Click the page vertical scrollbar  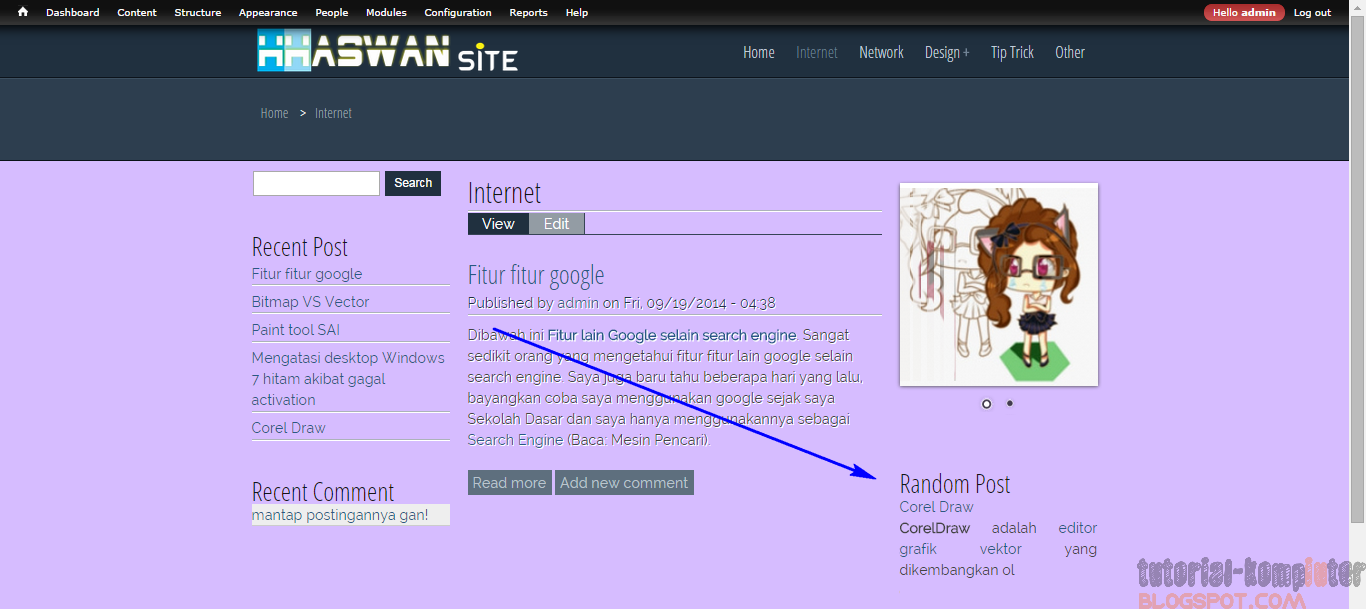coord(1358,270)
